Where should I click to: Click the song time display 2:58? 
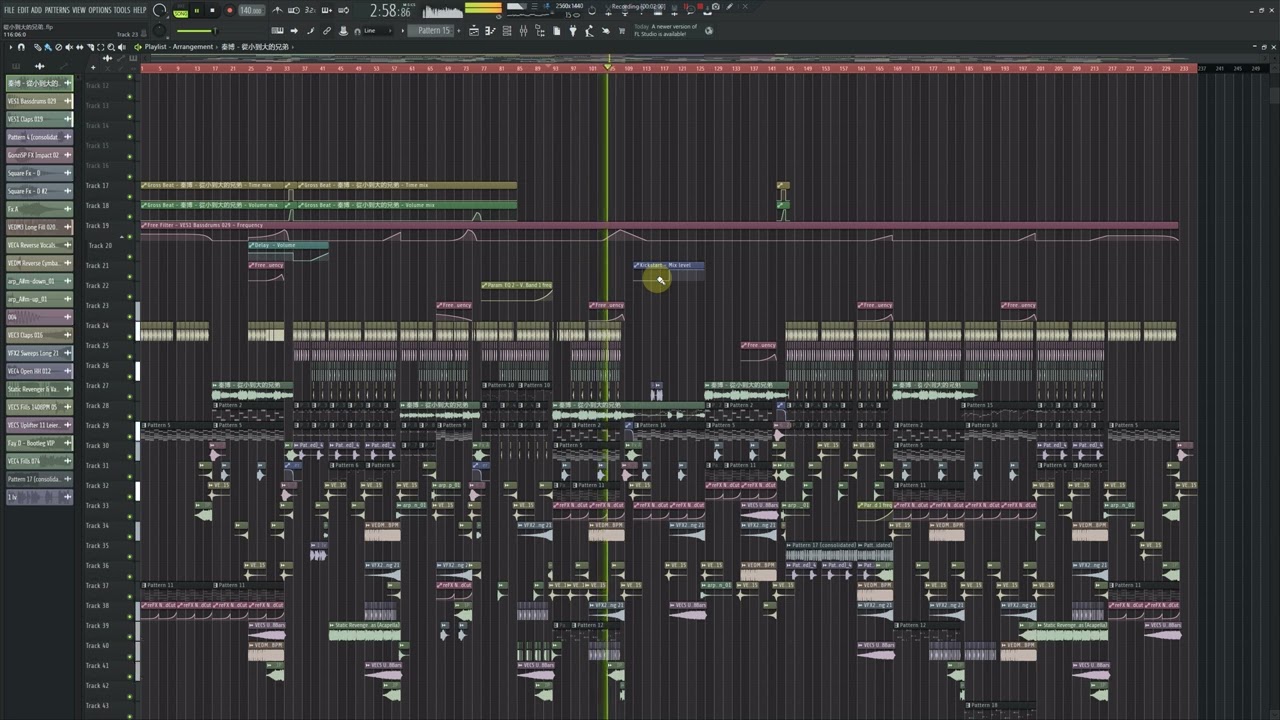tap(389, 11)
